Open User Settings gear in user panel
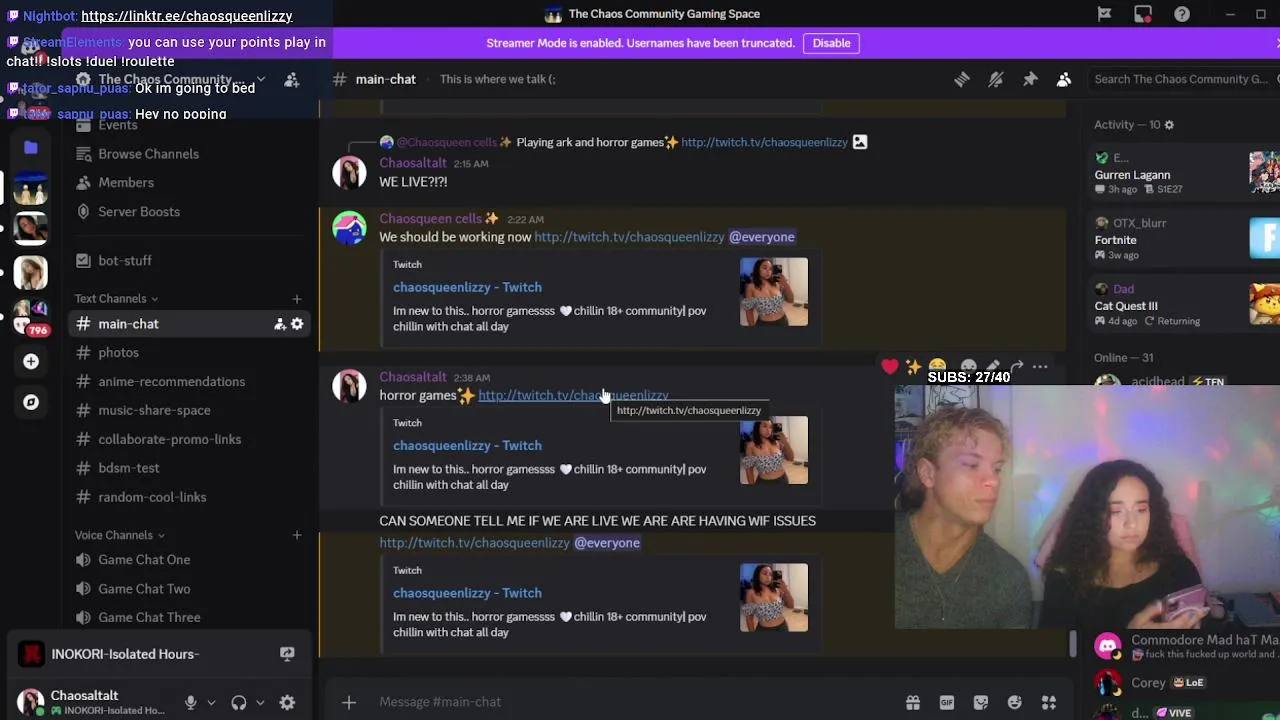This screenshot has width=1280, height=720. (287, 703)
